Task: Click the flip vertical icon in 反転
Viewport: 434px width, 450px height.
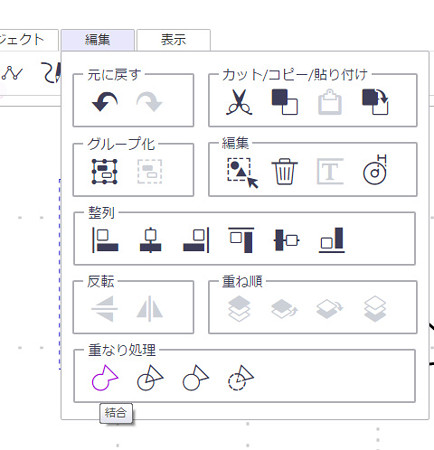Action: point(105,309)
